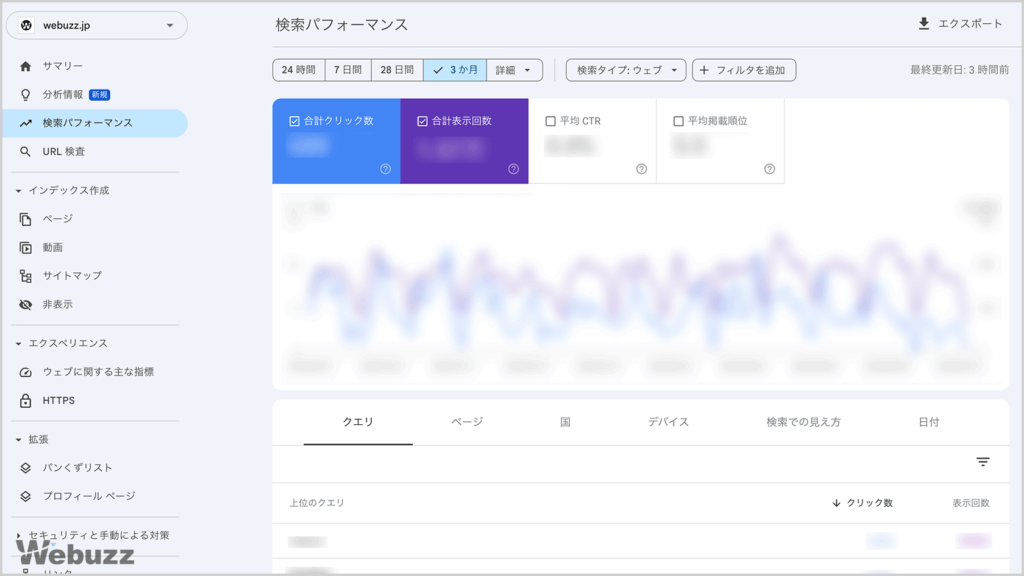
Task: Expand the セキュリティと手動による対策 section
Action: click(x=18, y=536)
